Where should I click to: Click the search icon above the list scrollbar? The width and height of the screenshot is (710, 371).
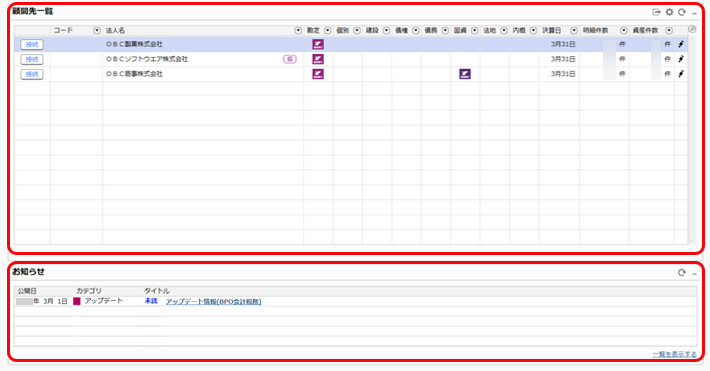(x=692, y=29)
